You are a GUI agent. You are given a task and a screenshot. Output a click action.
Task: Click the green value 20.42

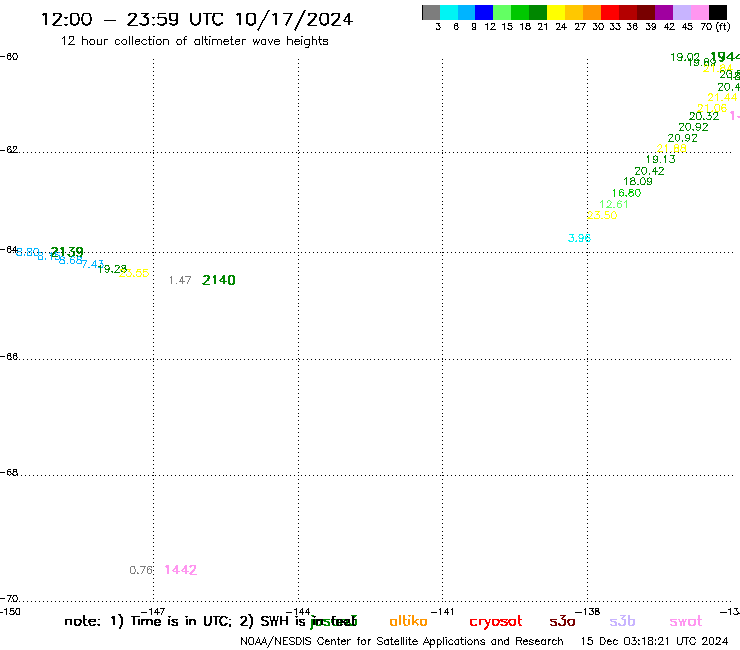pyautogui.click(x=649, y=171)
